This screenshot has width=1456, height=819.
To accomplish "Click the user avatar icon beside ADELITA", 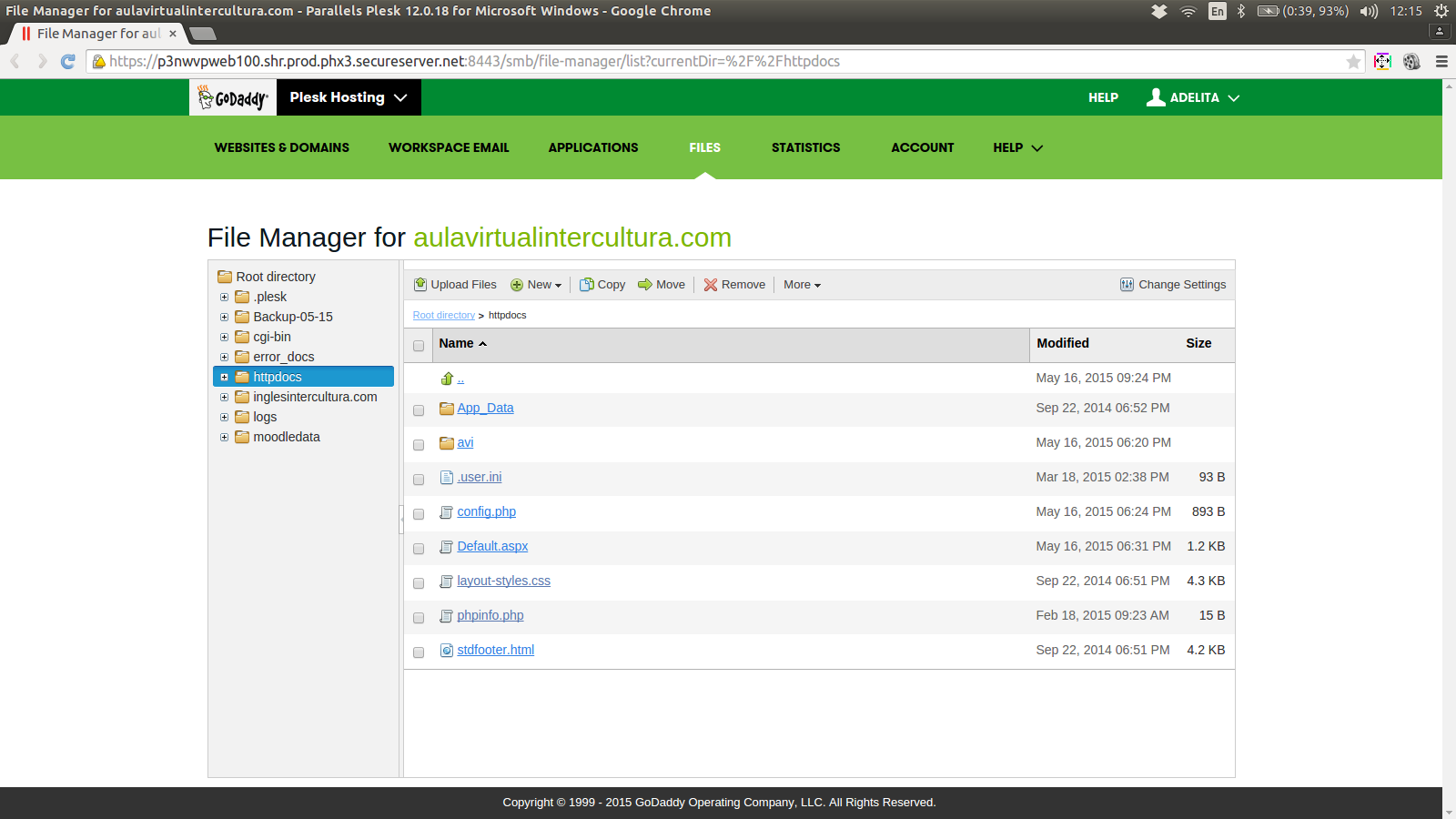I will tap(1156, 97).
